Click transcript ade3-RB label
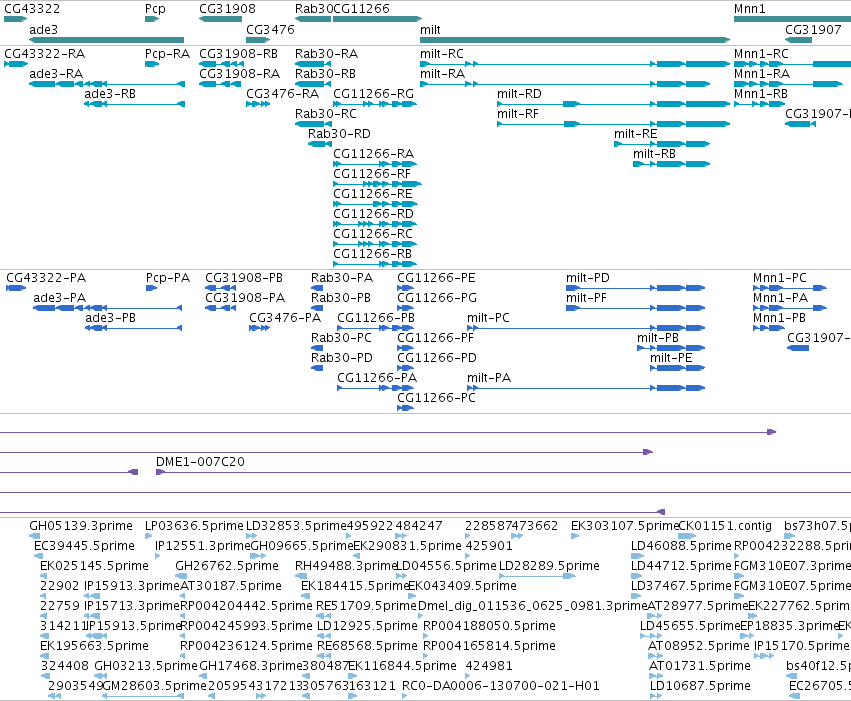 coord(110,94)
